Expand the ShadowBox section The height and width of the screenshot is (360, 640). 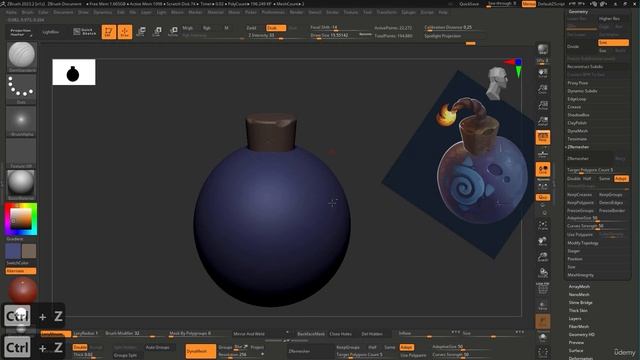point(578,116)
